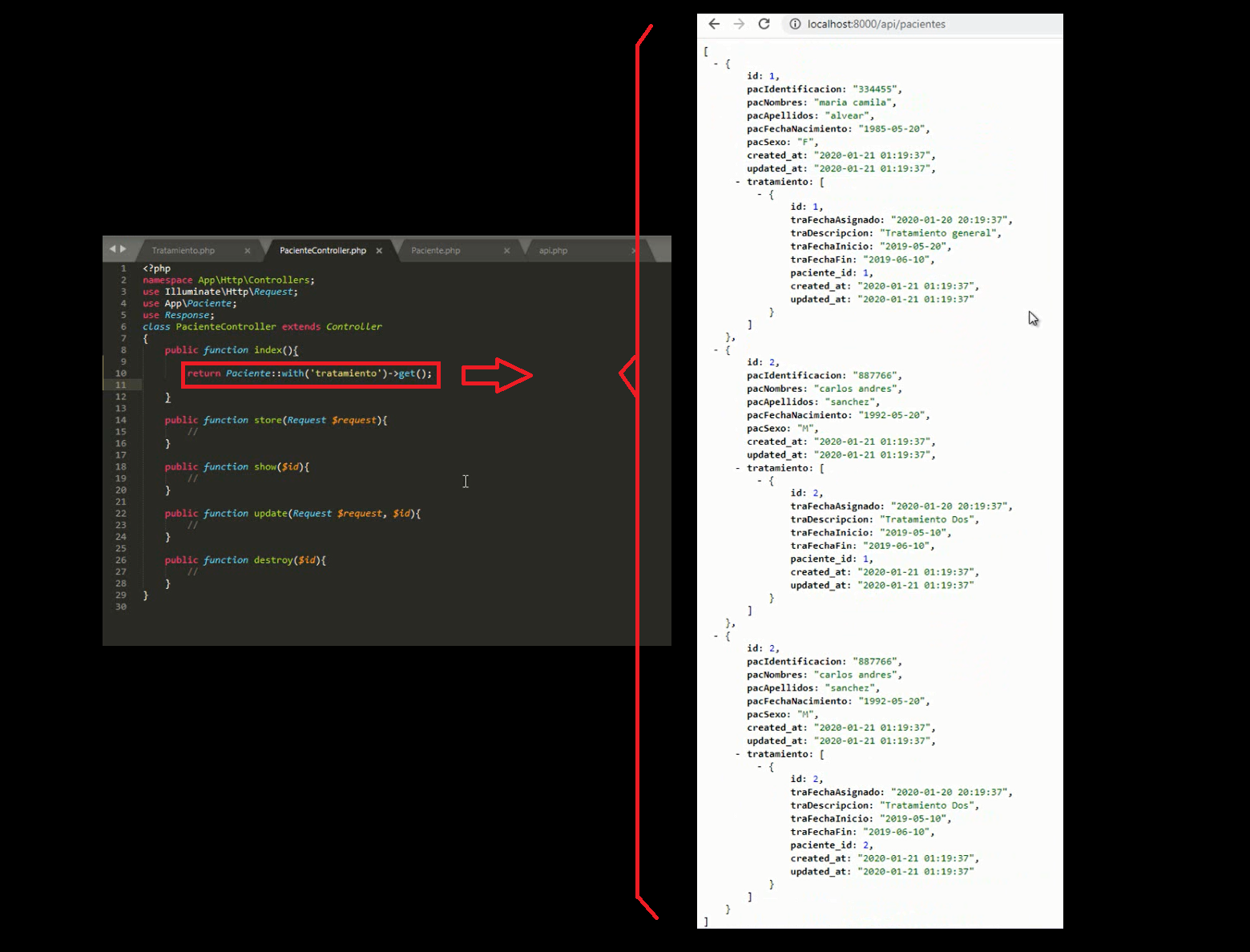Image resolution: width=1250 pixels, height=952 pixels.
Task: Switch to the api.php tab
Action: coord(553,251)
